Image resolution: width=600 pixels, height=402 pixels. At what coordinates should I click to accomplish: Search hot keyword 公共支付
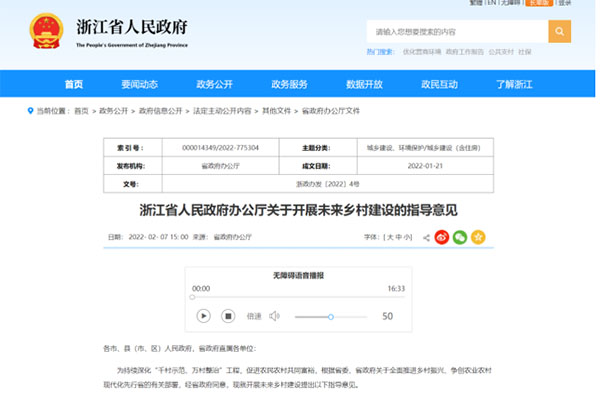(501, 52)
